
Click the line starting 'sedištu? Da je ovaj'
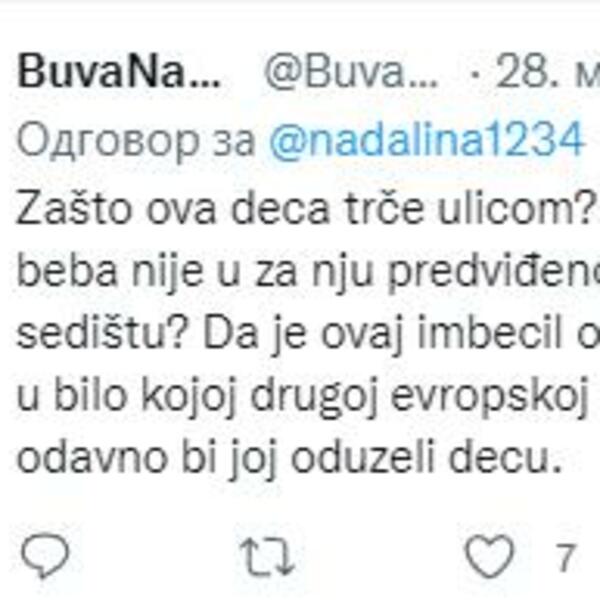[308, 334]
